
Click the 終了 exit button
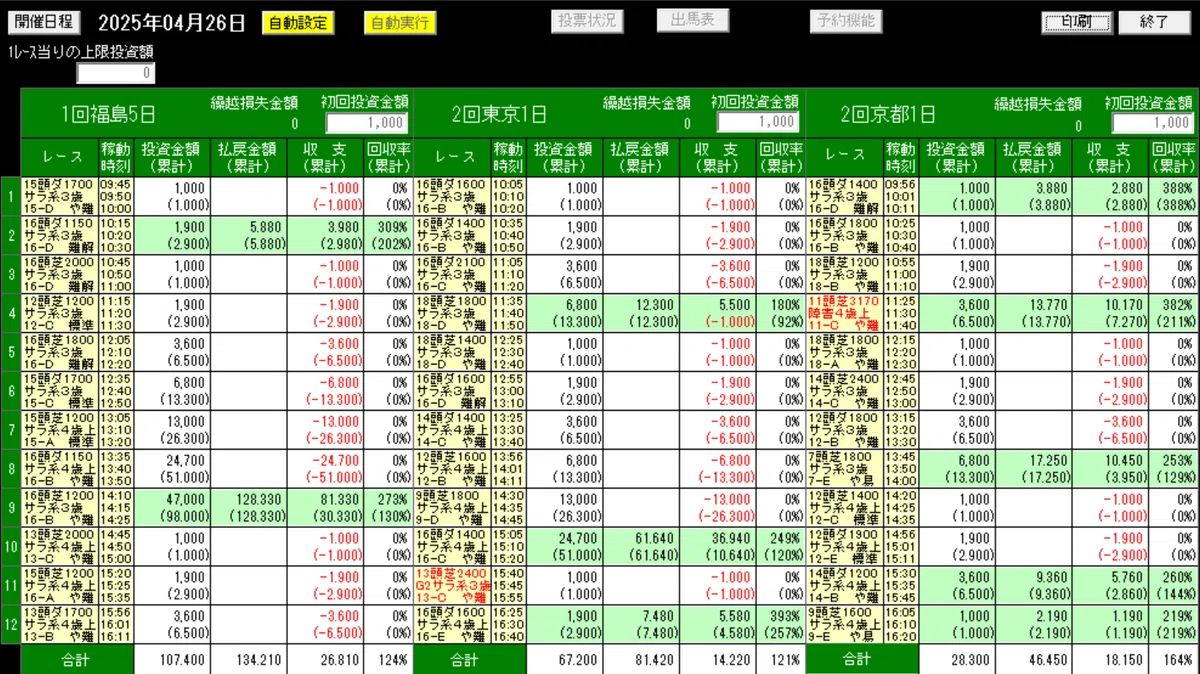click(x=1154, y=22)
